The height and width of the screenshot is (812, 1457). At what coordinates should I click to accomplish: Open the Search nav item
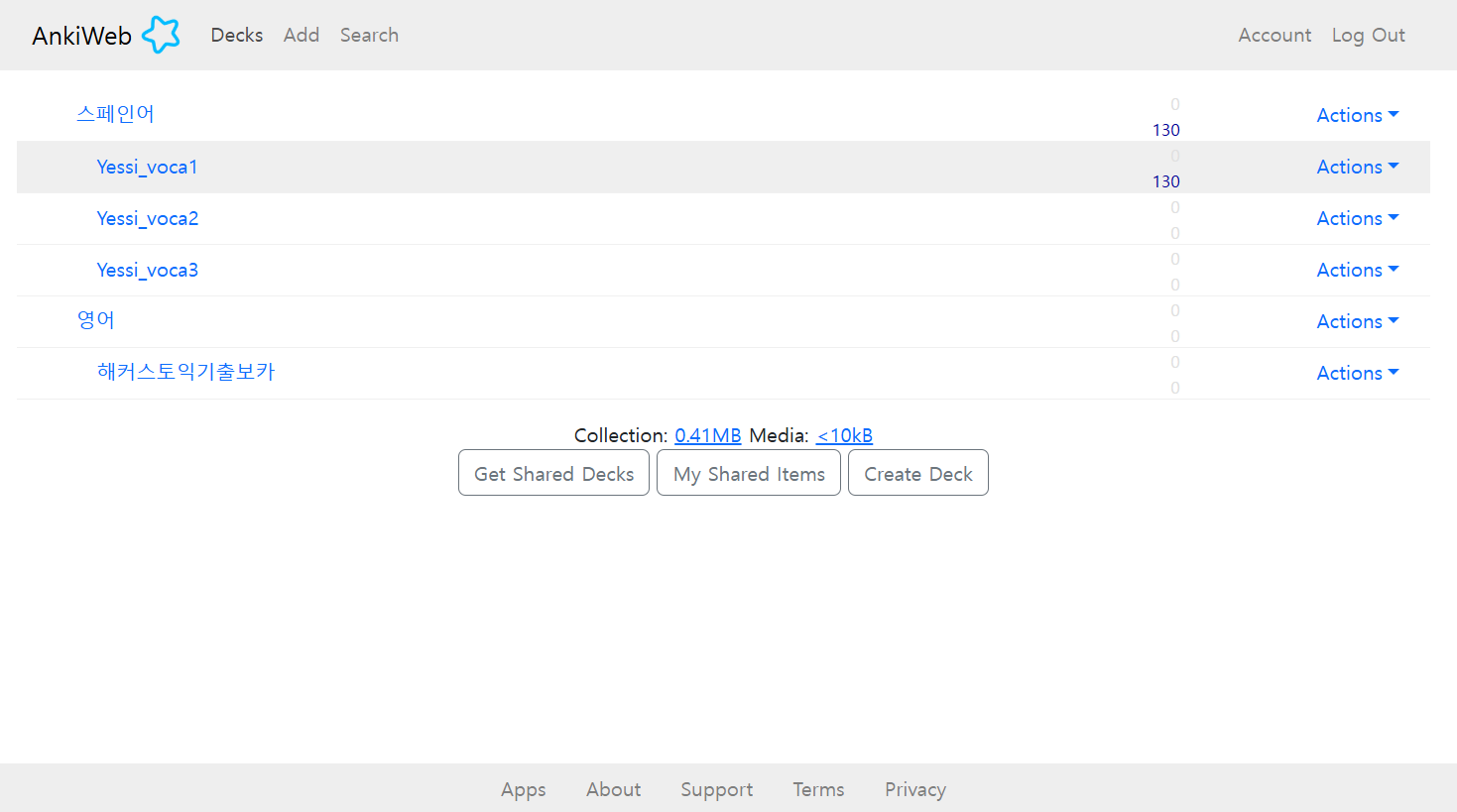tap(369, 35)
